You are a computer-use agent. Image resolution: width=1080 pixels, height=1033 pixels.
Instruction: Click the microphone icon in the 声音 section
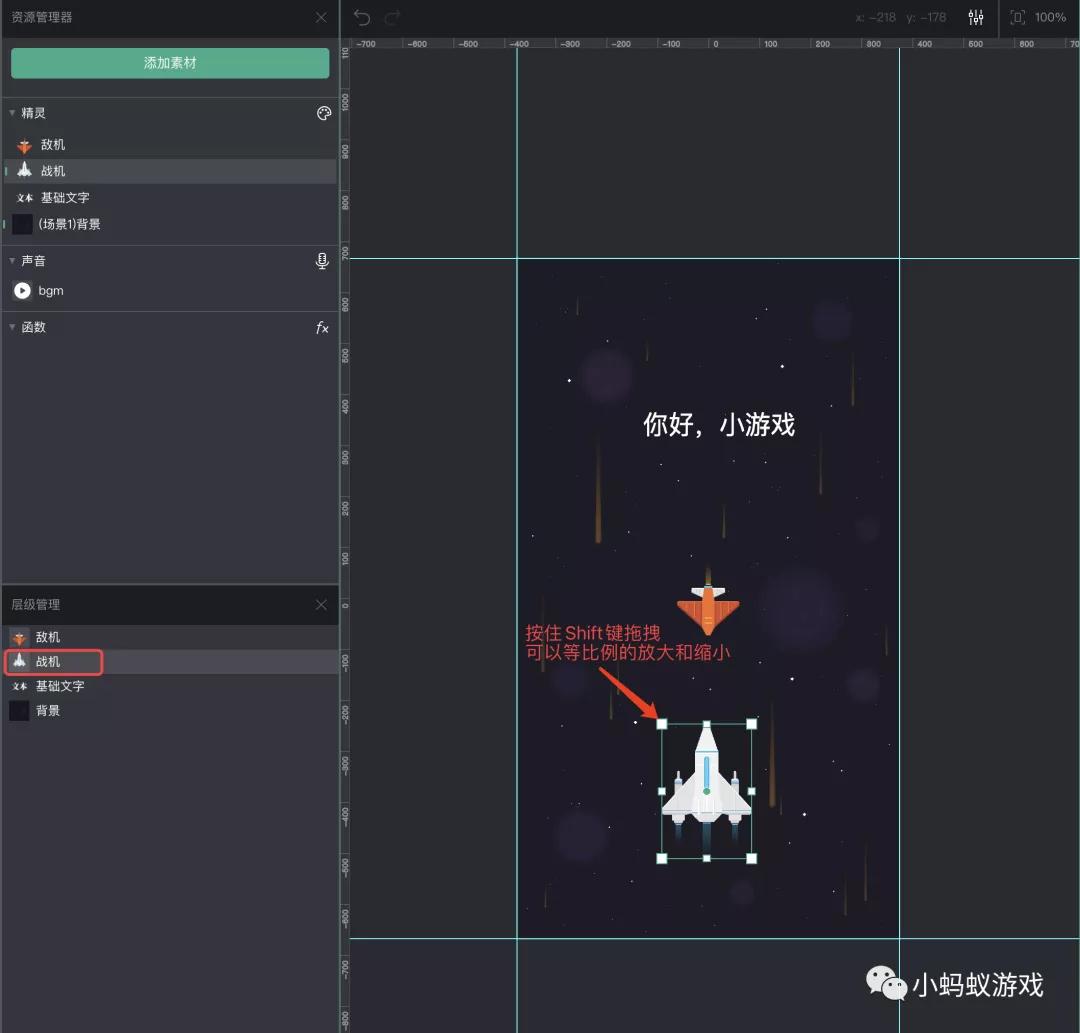[x=321, y=260]
